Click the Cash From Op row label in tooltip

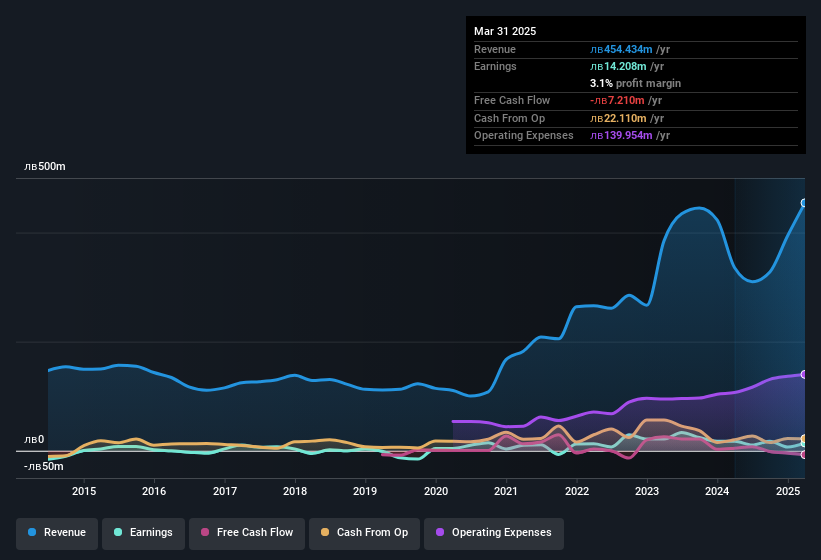tap(509, 118)
